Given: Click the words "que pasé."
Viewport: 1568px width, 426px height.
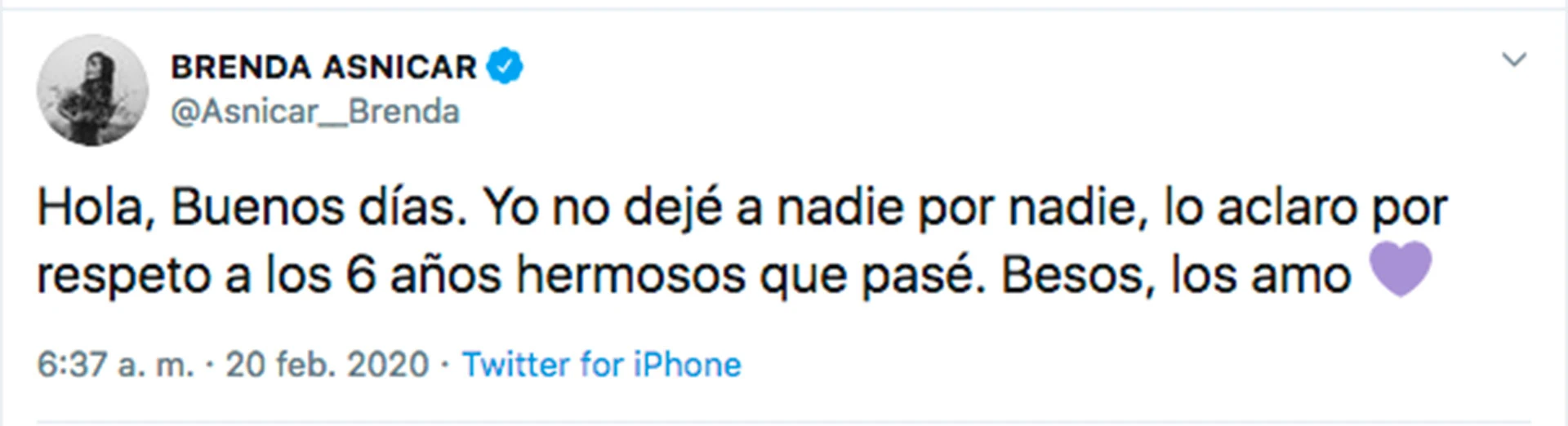Looking at the screenshot, I should [x=868, y=277].
